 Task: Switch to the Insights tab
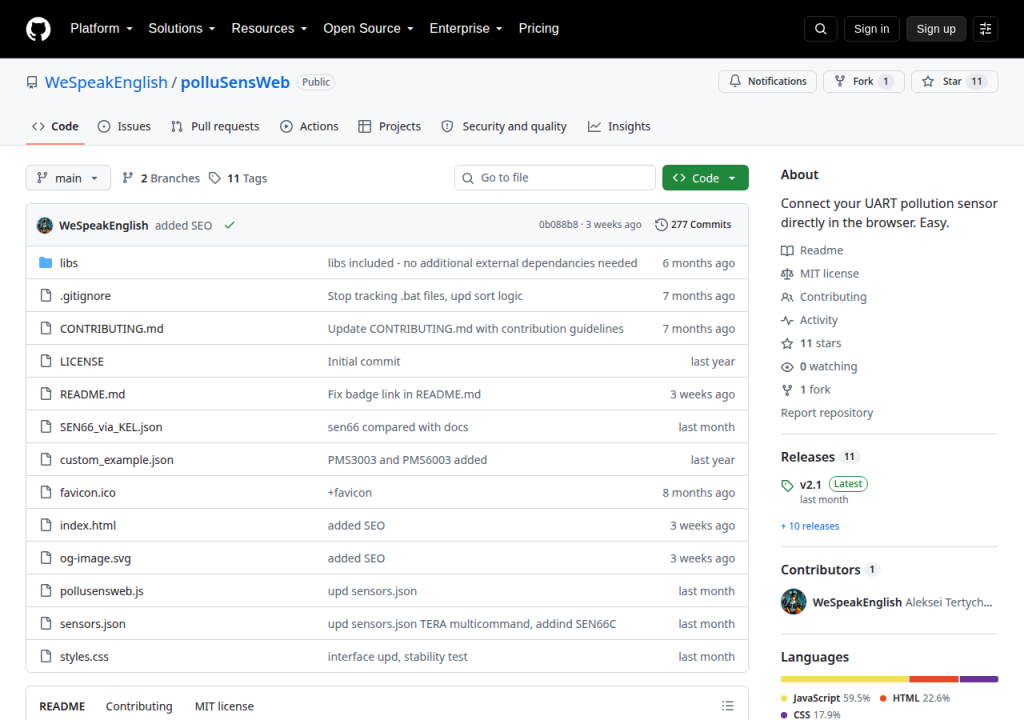[x=619, y=126]
